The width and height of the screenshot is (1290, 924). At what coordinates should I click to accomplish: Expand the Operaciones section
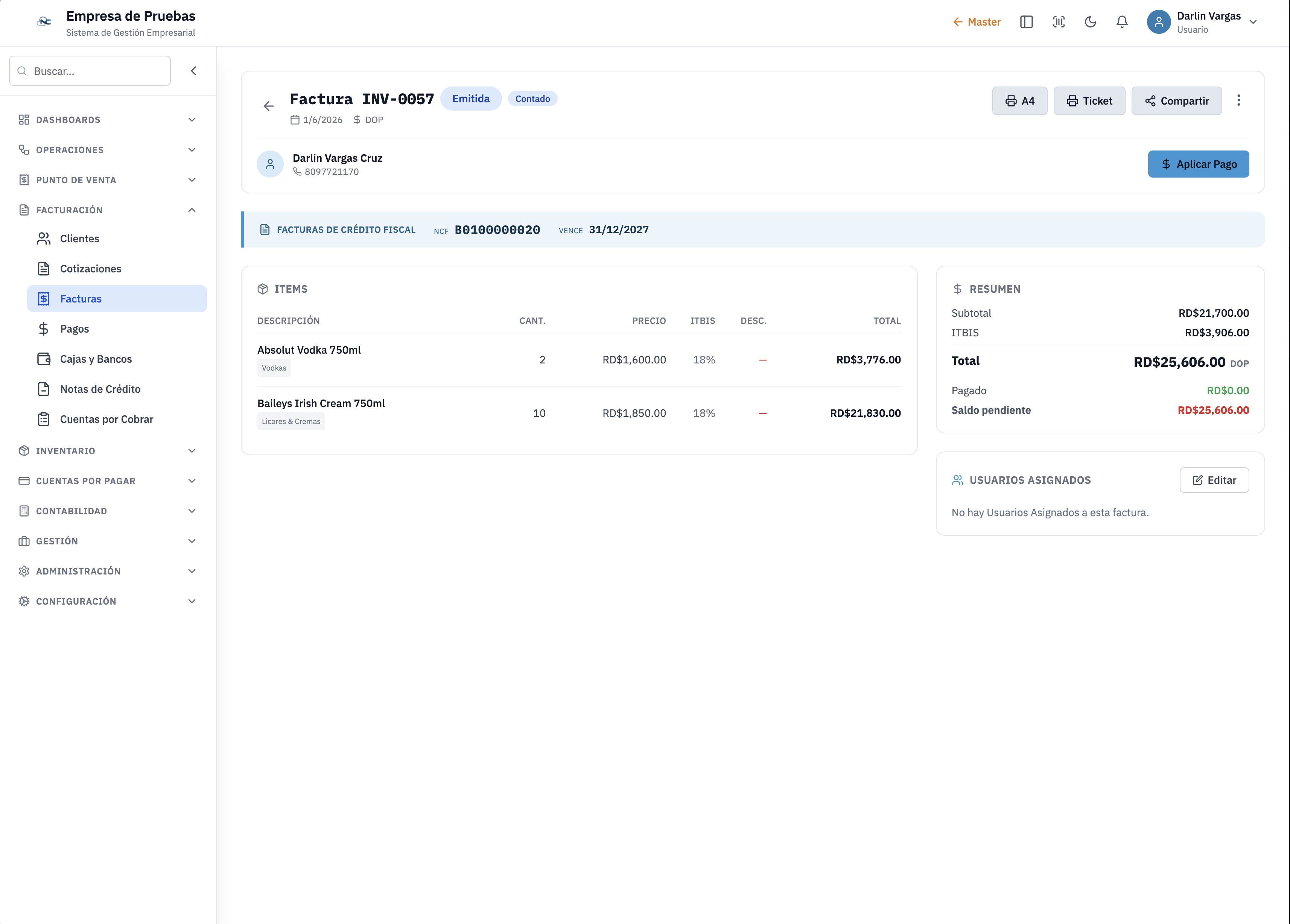click(108, 149)
